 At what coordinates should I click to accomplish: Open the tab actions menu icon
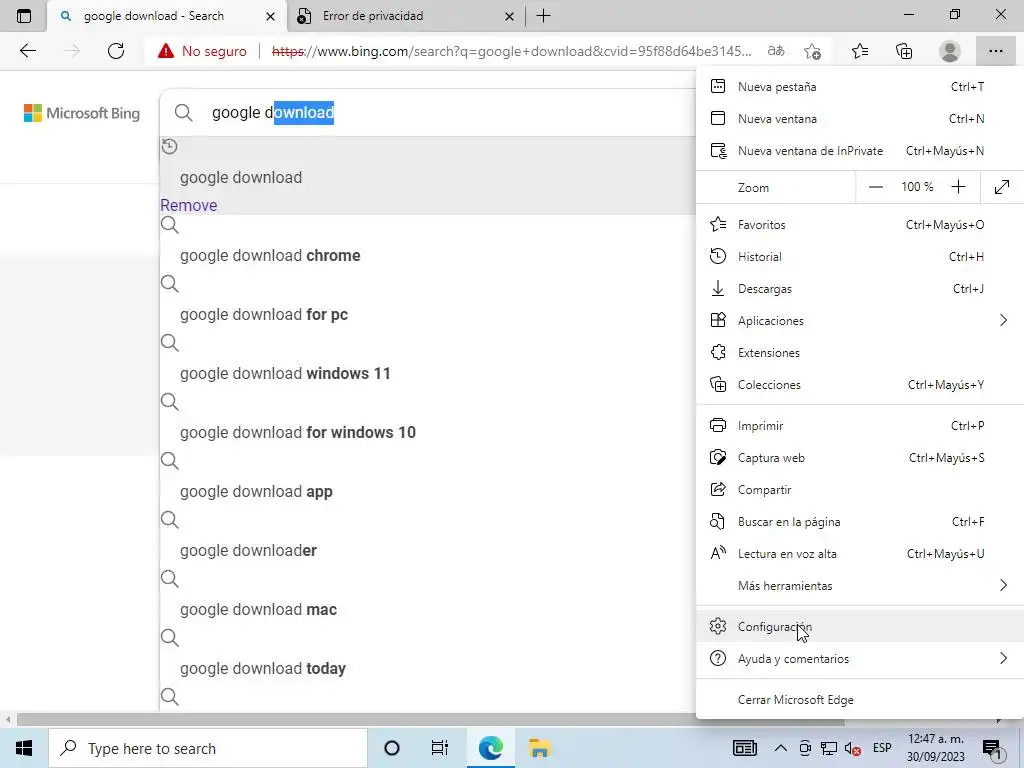point(24,16)
